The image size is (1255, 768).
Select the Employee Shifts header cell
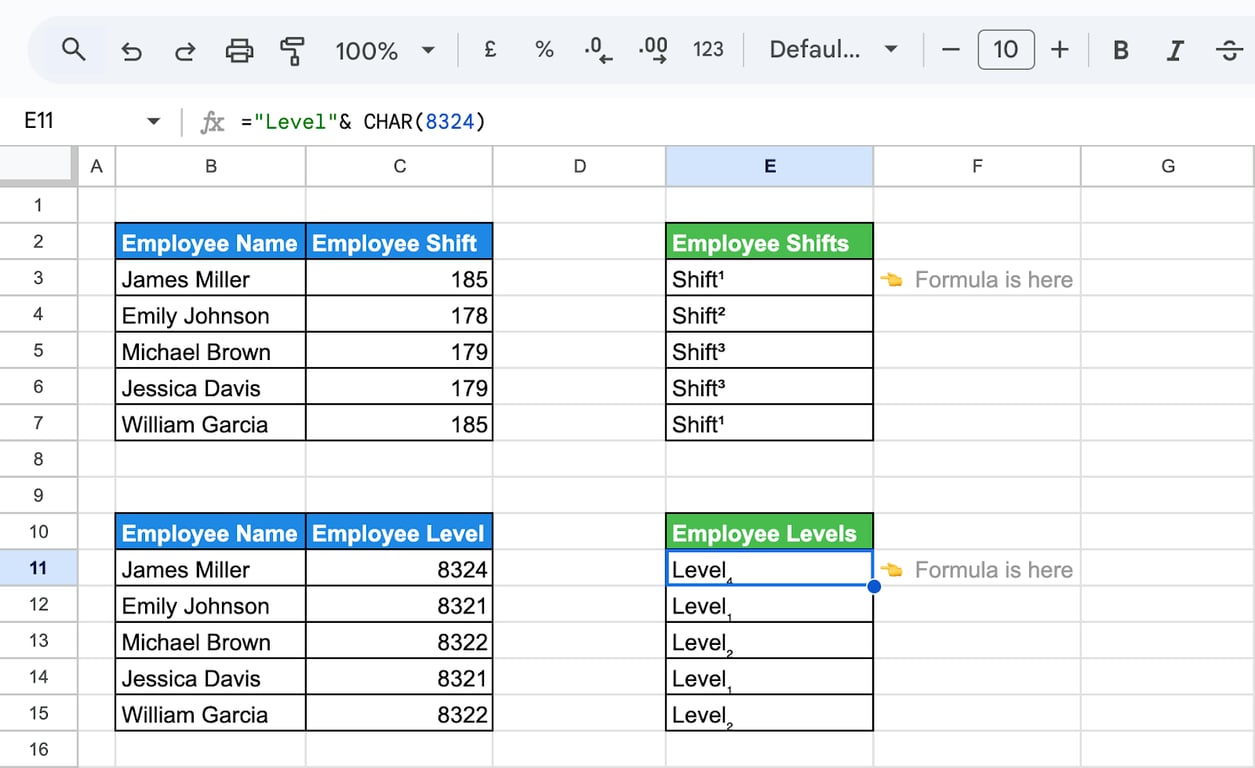(769, 242)
